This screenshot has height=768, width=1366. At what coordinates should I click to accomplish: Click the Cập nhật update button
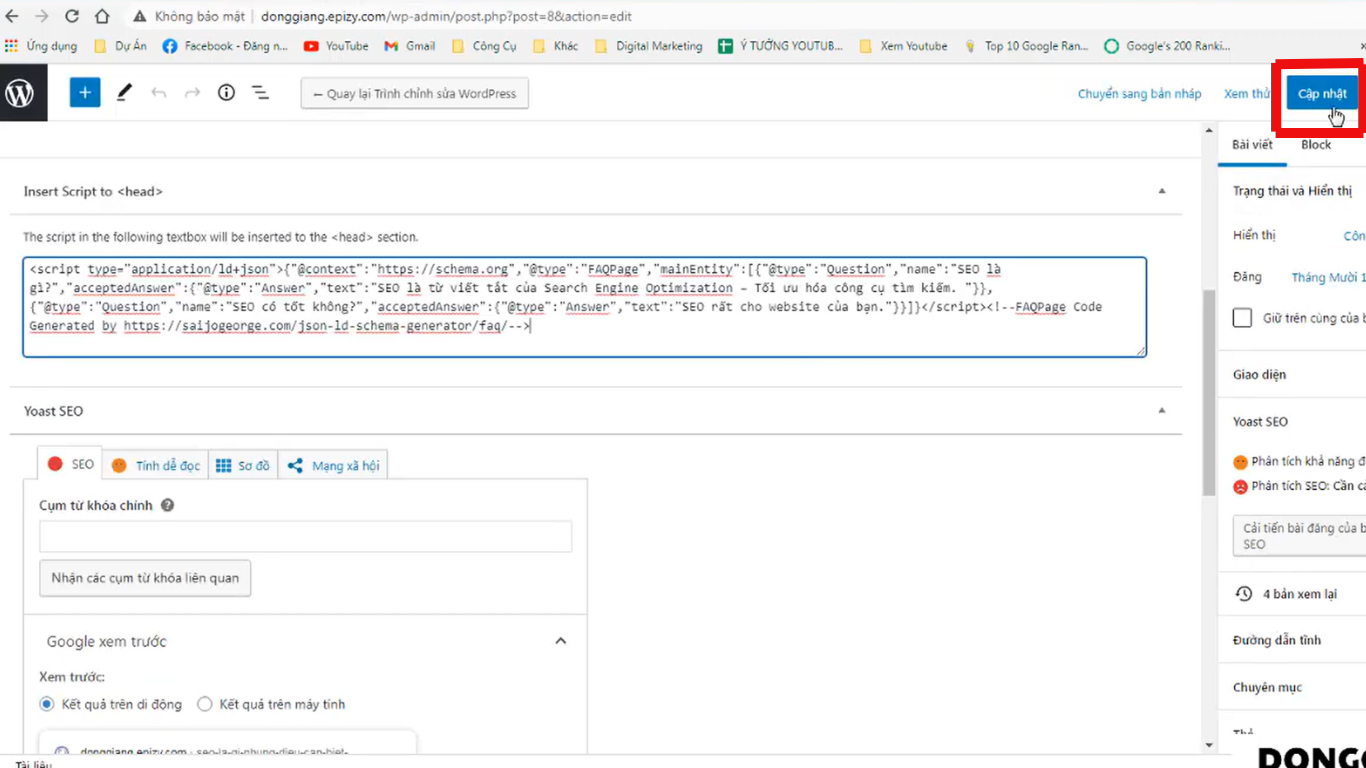[1322, 94]
